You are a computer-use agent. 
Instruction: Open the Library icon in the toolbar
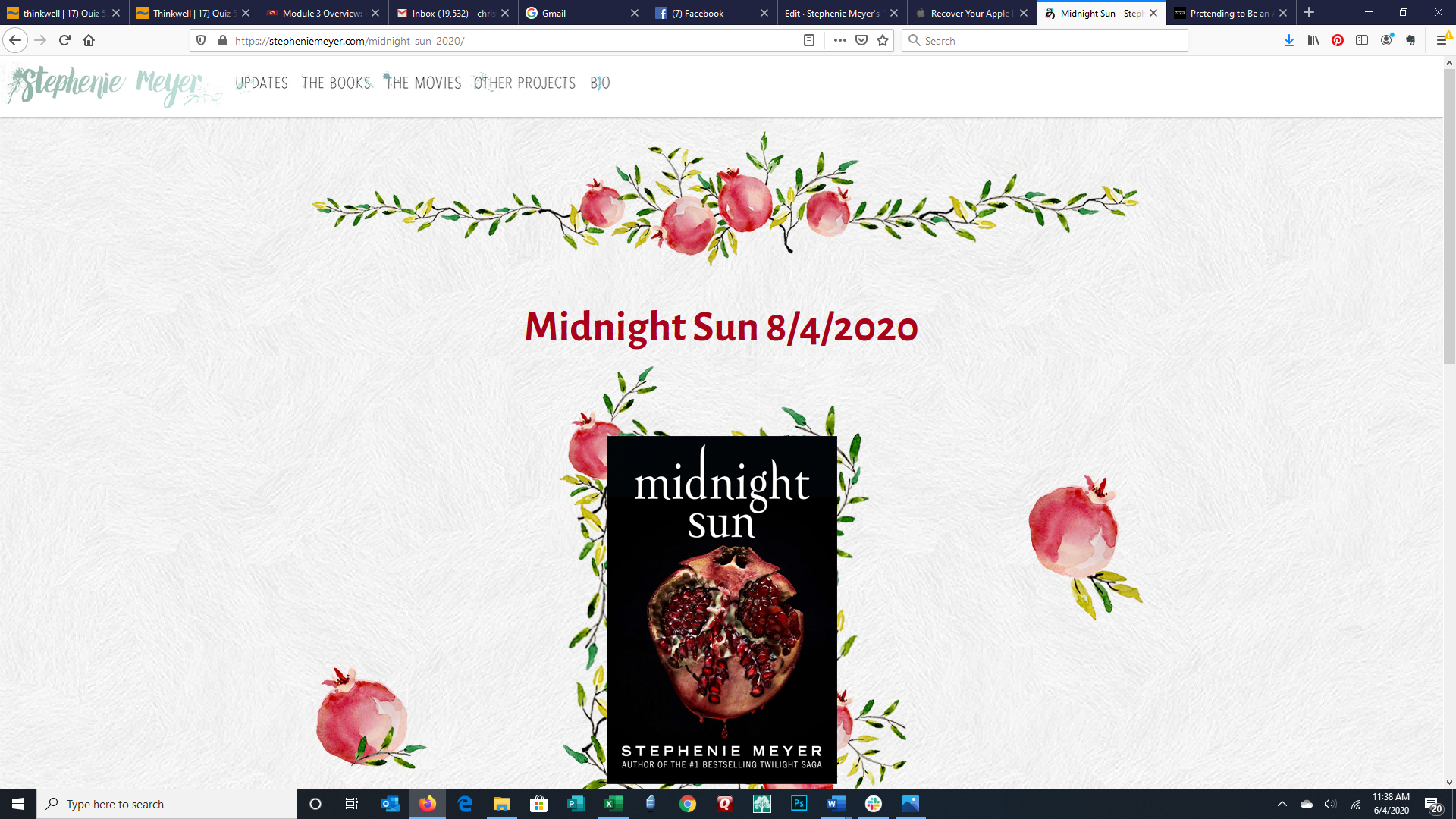click(1313, 40)
